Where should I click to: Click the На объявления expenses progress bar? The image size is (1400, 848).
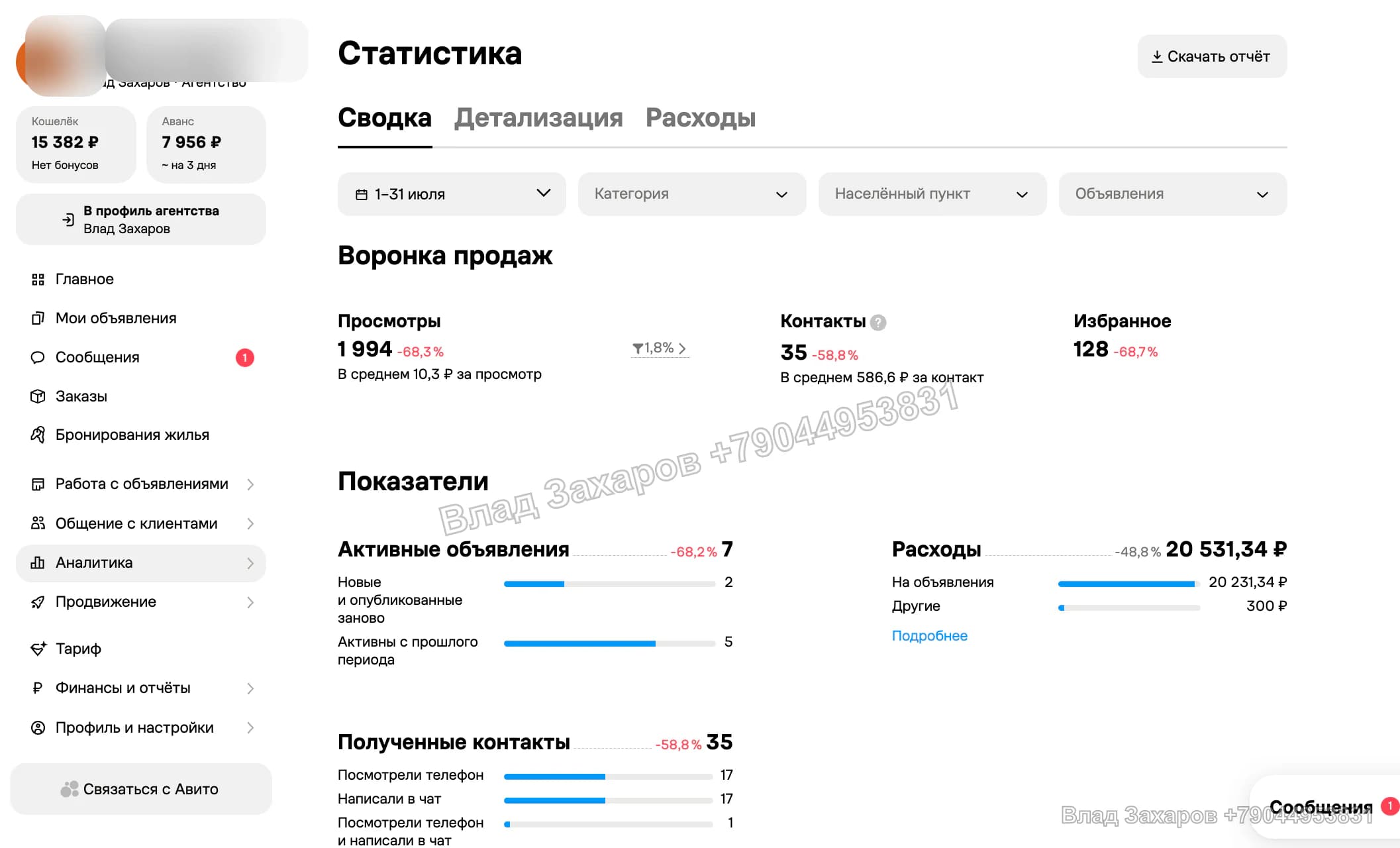[1129, 584]
